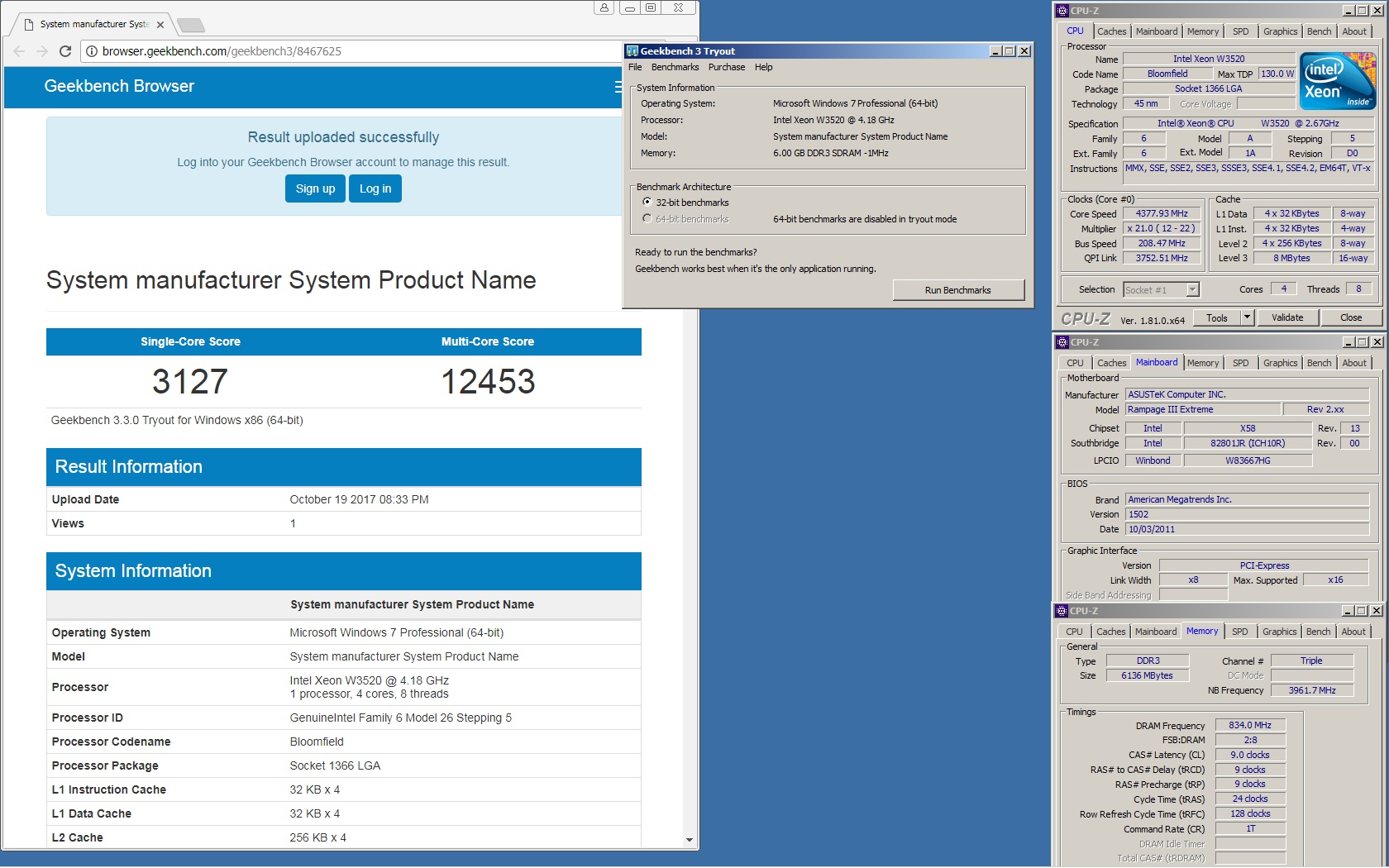Viewport: 1389px width, 868px height.
Task: Click the page scroll down arrow
Action: point(690,839)
